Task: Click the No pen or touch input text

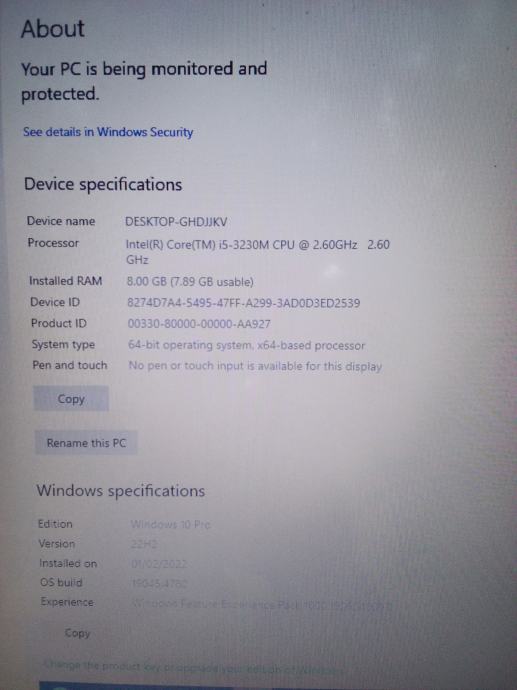Action: (x=255, y=366)
